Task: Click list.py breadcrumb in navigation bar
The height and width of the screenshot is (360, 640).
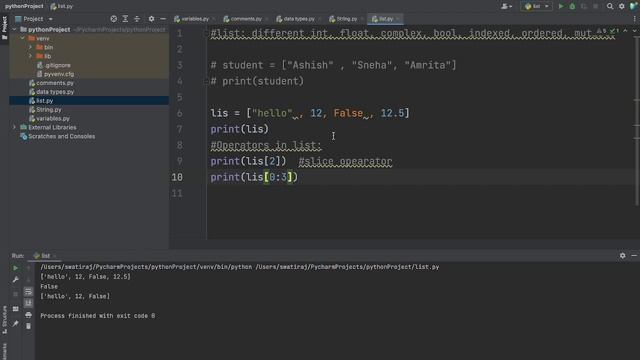Action: click(x=62, y=6)
